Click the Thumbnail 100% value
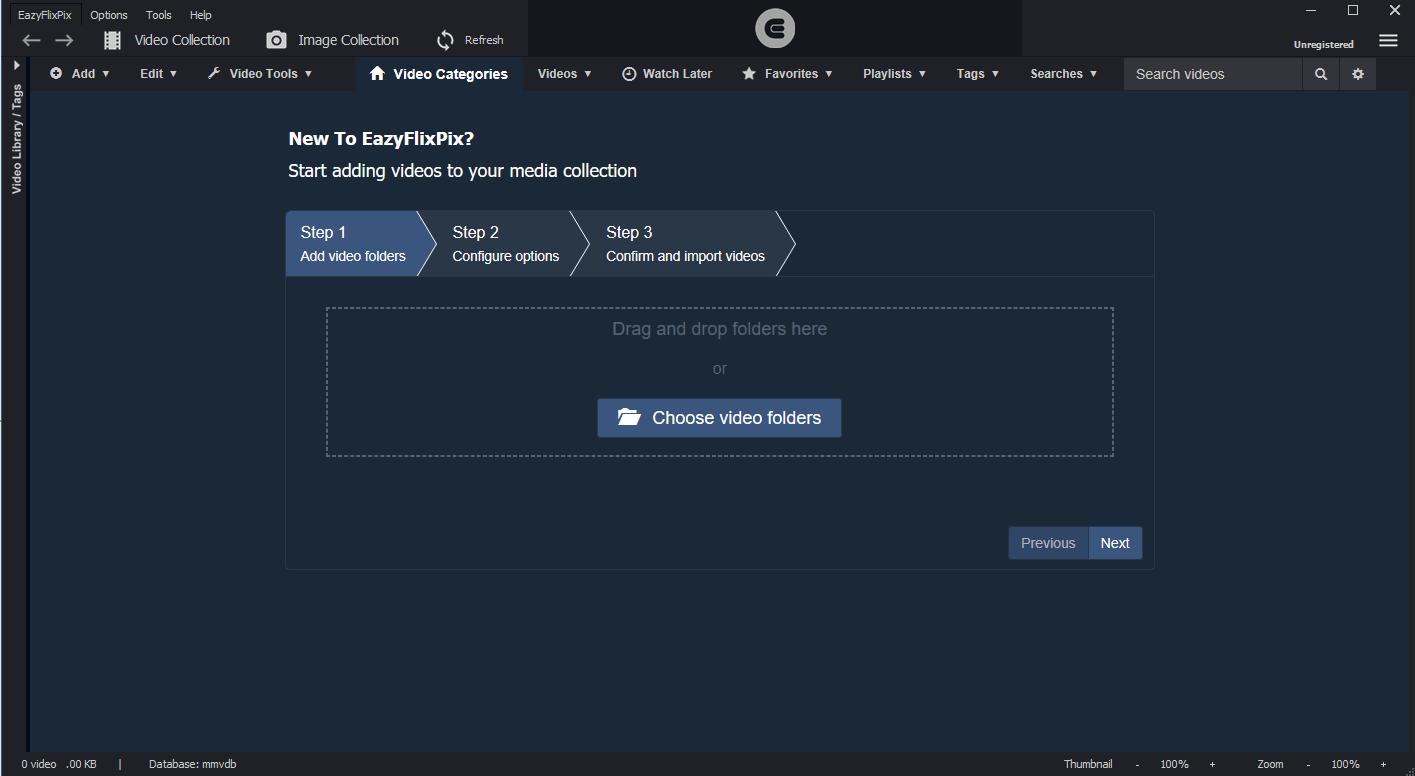Viewport: 1415px width, 776px height. (1174, 764)
